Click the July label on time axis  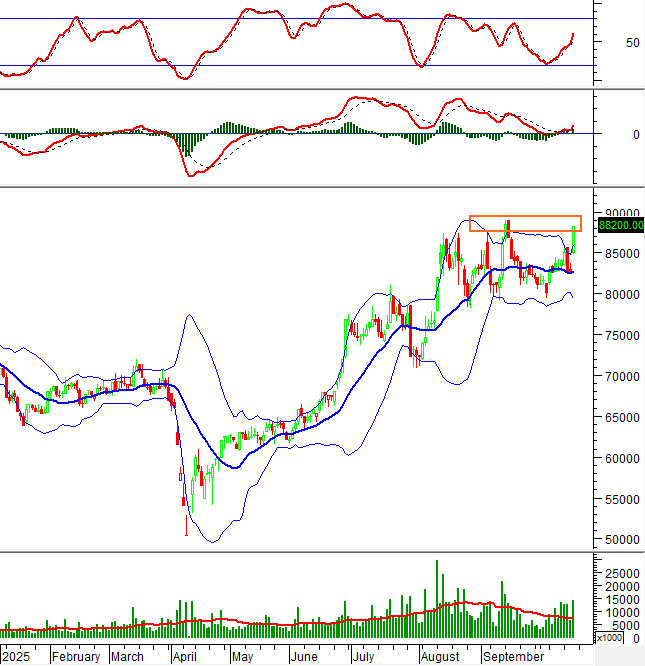tap(364, 657)
